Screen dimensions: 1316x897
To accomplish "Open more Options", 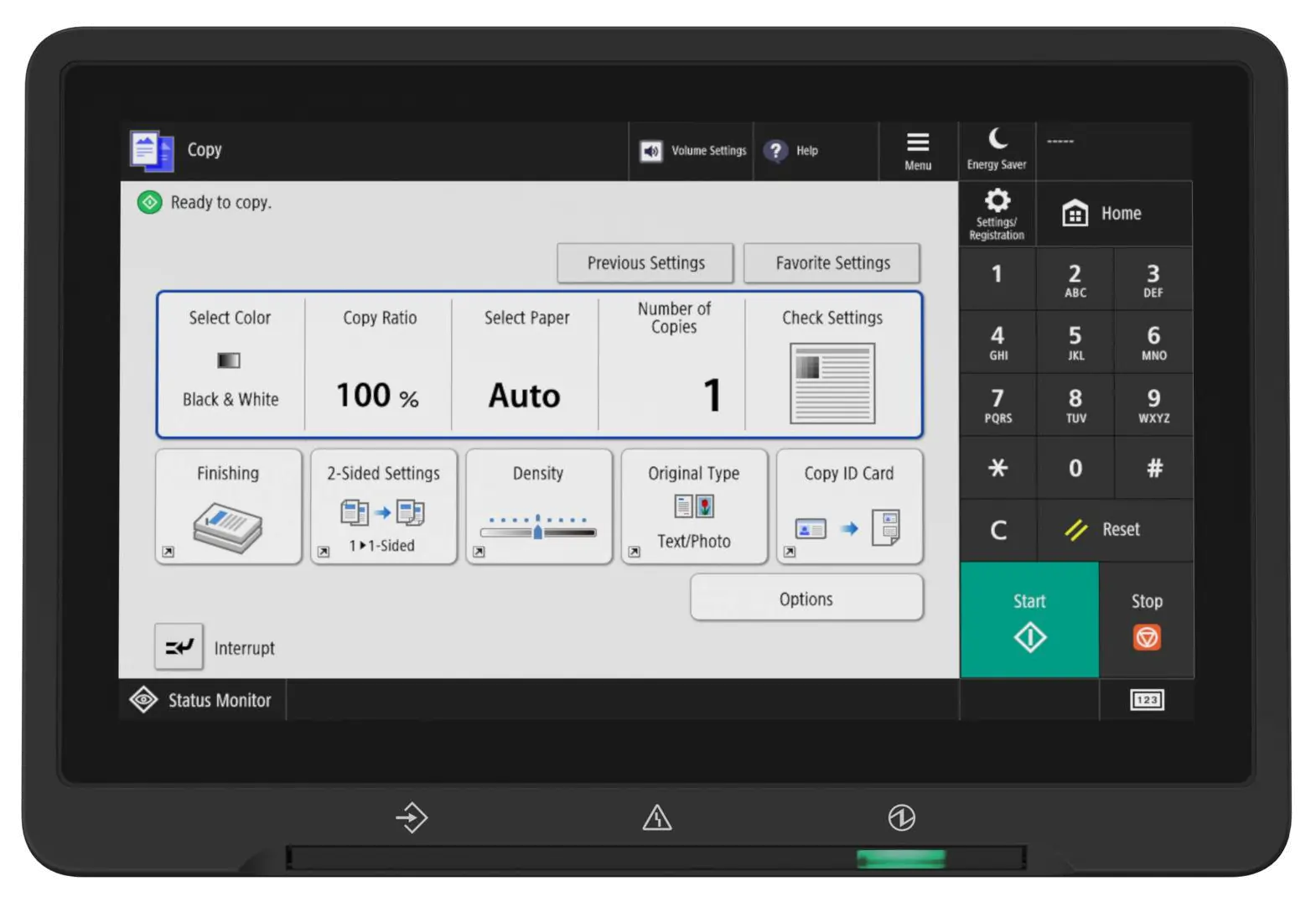I will (x=806, y=599).
